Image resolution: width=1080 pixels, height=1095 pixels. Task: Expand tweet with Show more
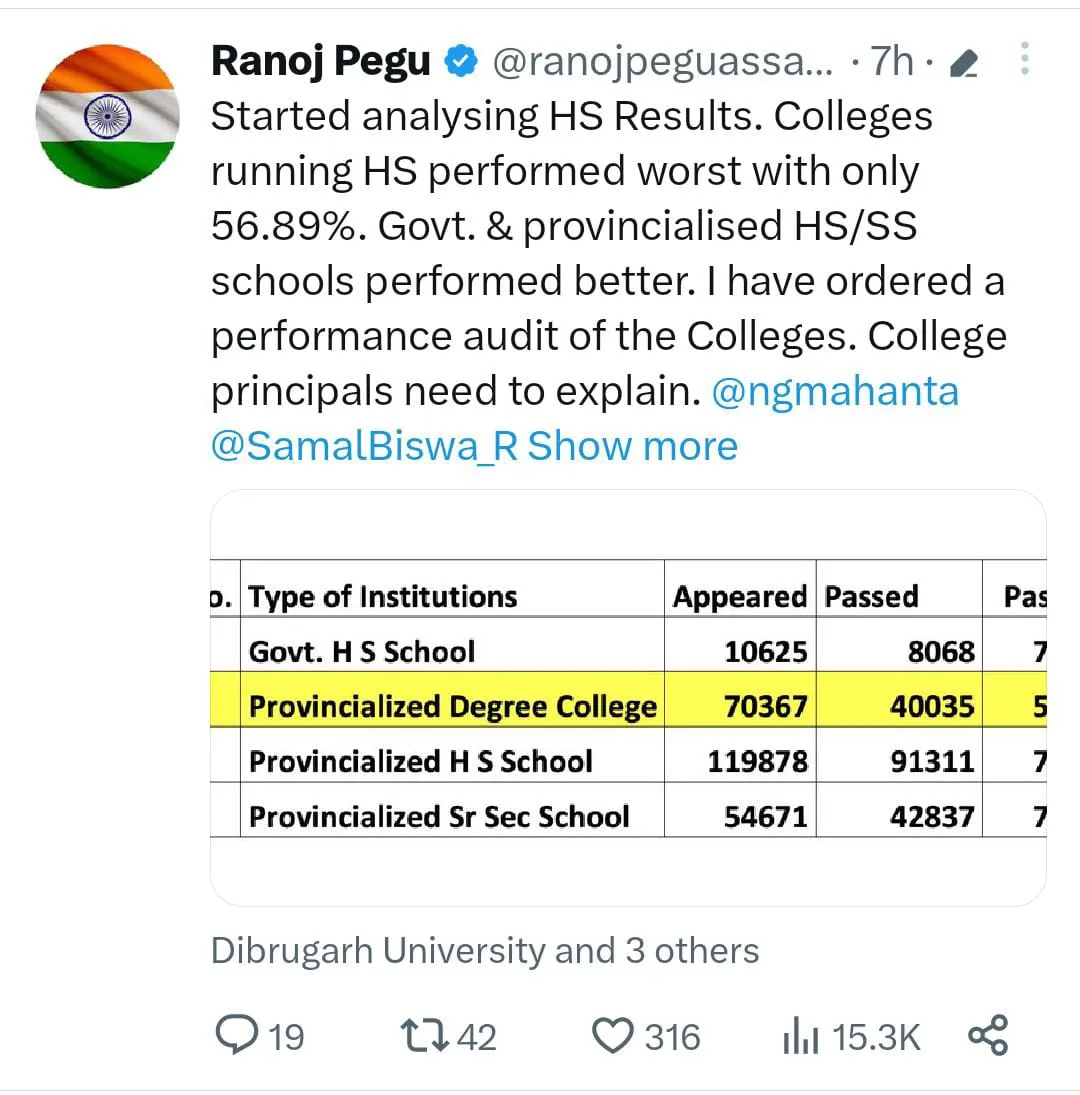tap(633, 446)
